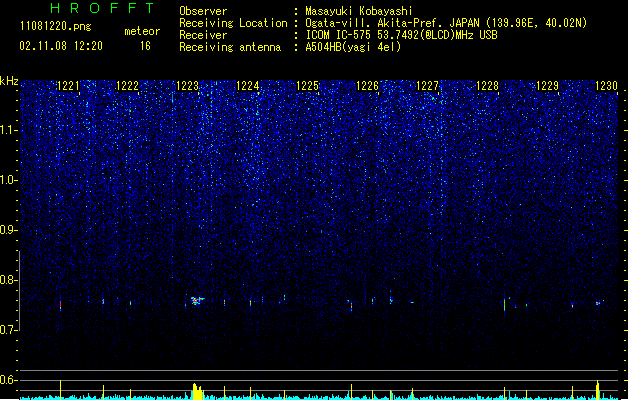The image size is (629, 400).
Task: Select the filename 11081220.png
Action: [x=56, y=26]
